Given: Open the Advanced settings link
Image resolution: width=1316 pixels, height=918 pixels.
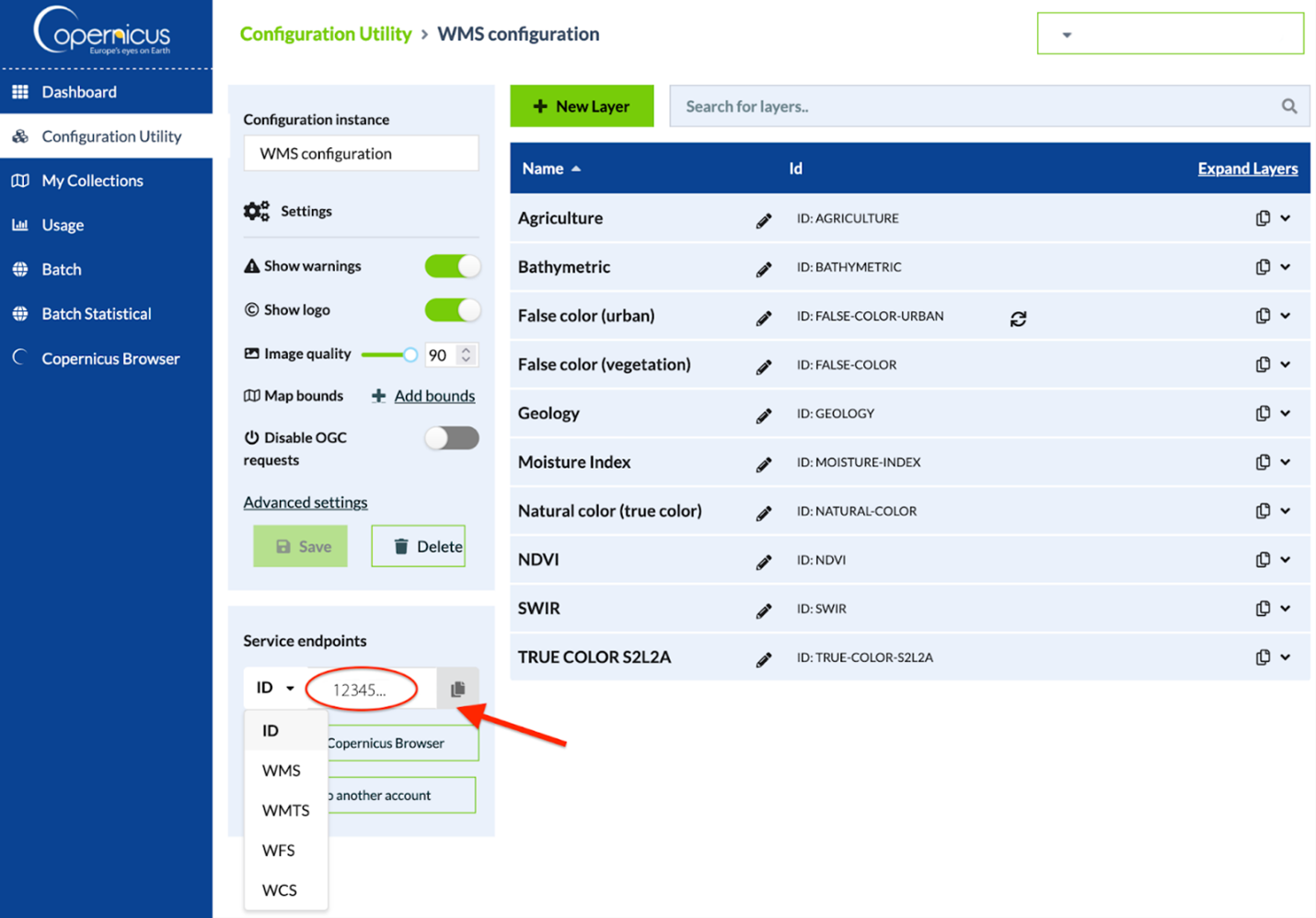Looking at the screenshot, I should 306,503.
